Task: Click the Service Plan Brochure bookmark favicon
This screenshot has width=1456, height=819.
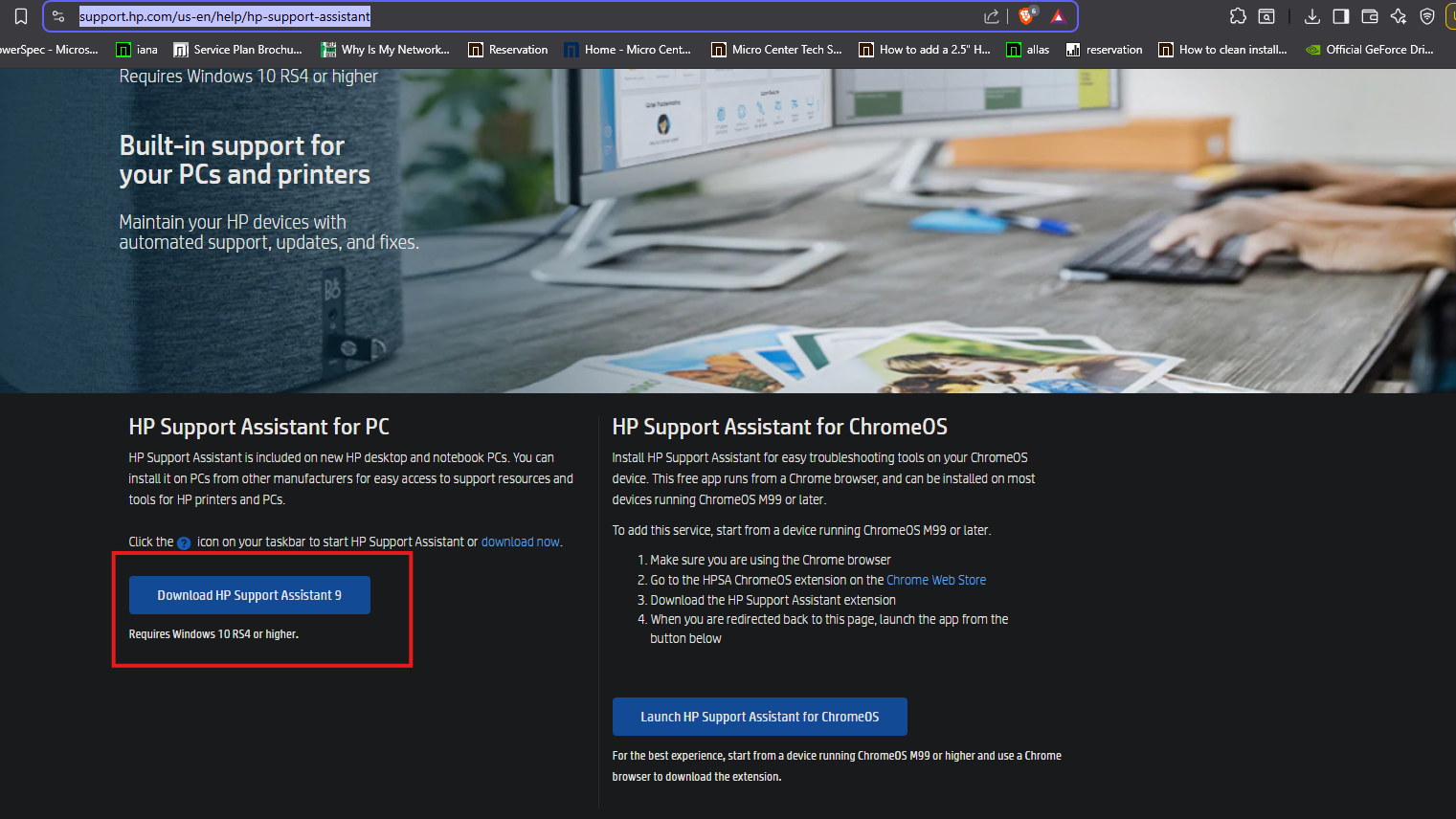Action: [x=180, y=50]
